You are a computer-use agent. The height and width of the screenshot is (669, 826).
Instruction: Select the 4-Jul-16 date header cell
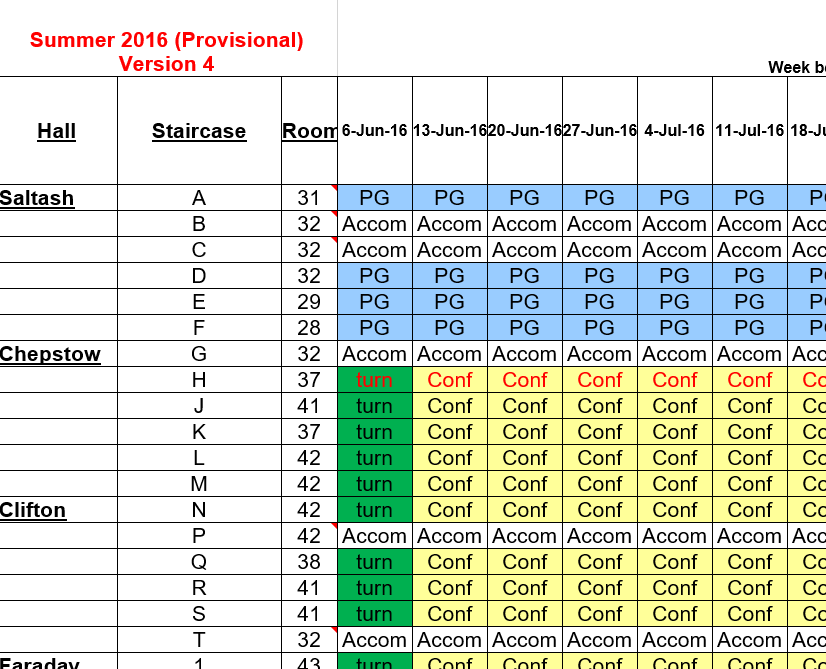click(675, 131)
